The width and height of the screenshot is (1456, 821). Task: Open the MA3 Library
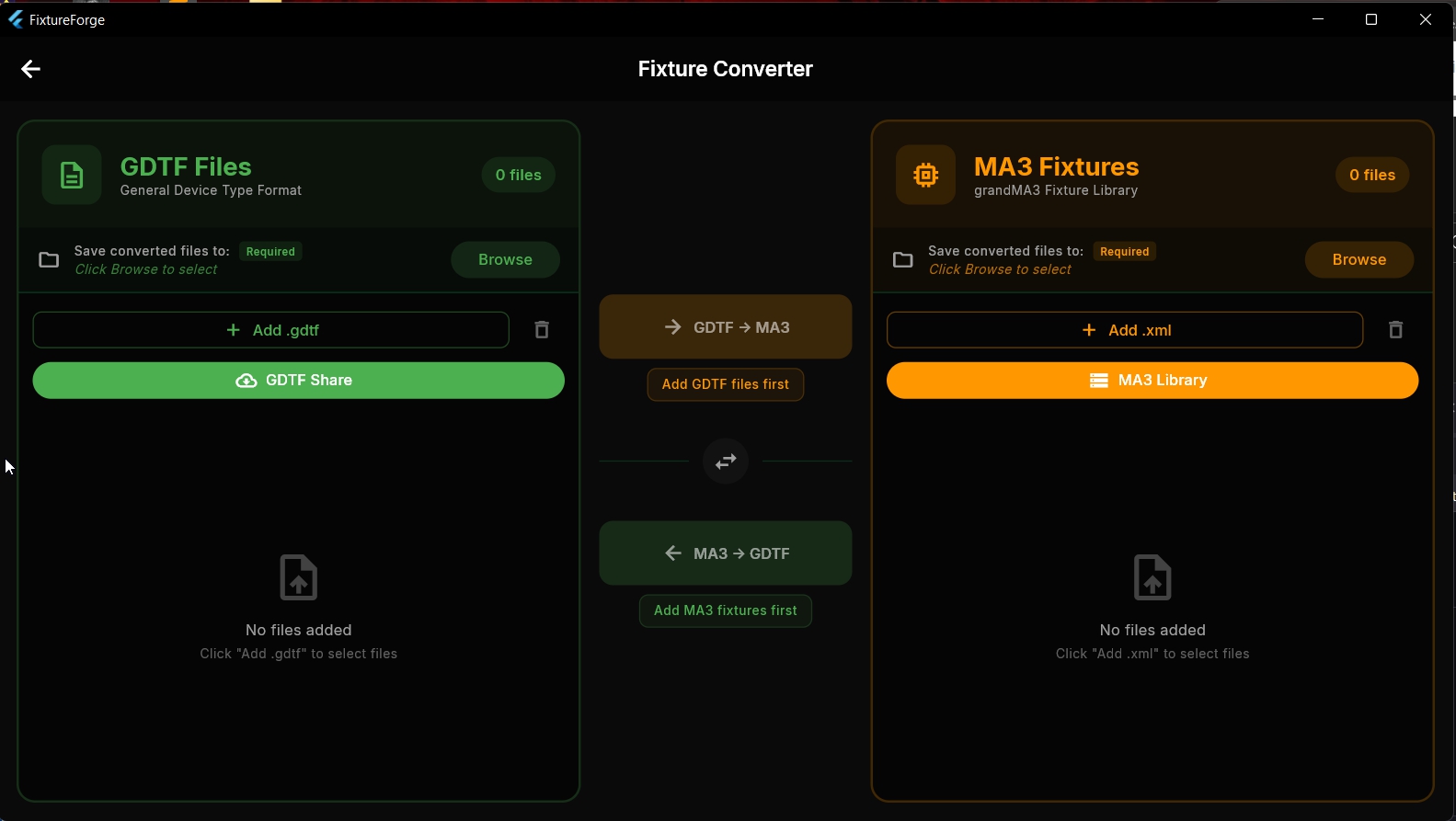(1152, 380)
